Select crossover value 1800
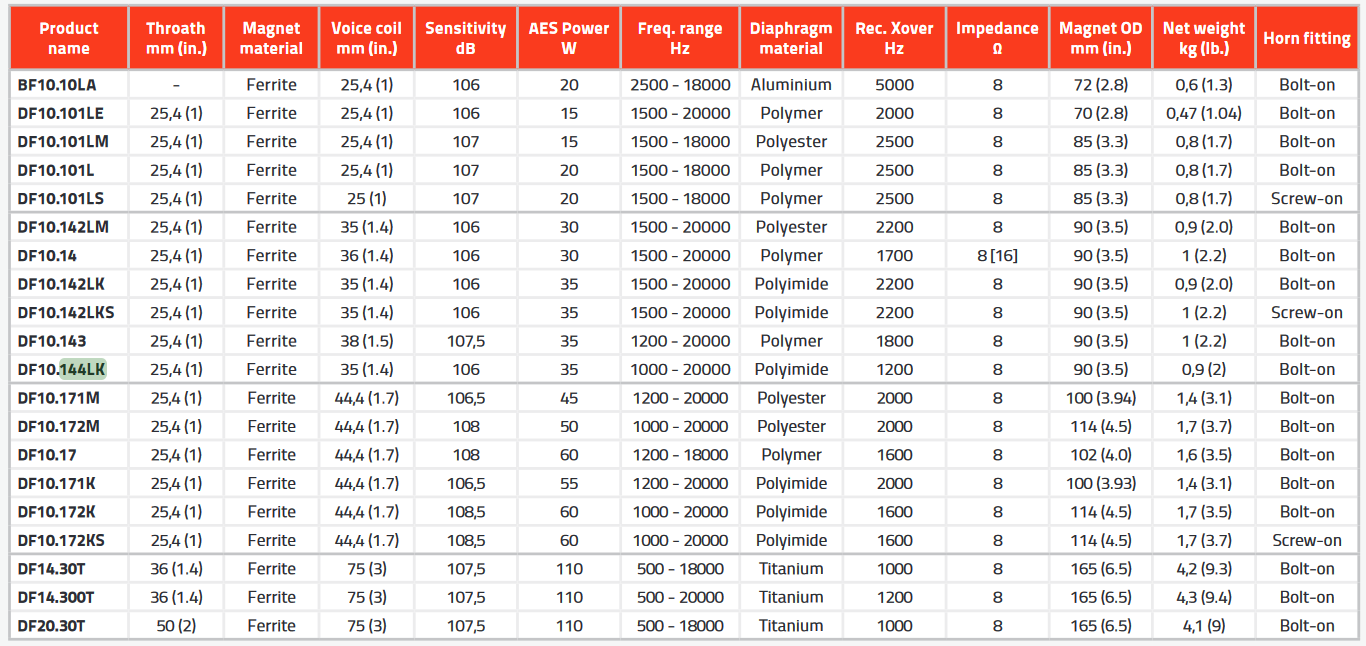The height and width of the screenshot is (646, 1366). [x=894, y=341]
